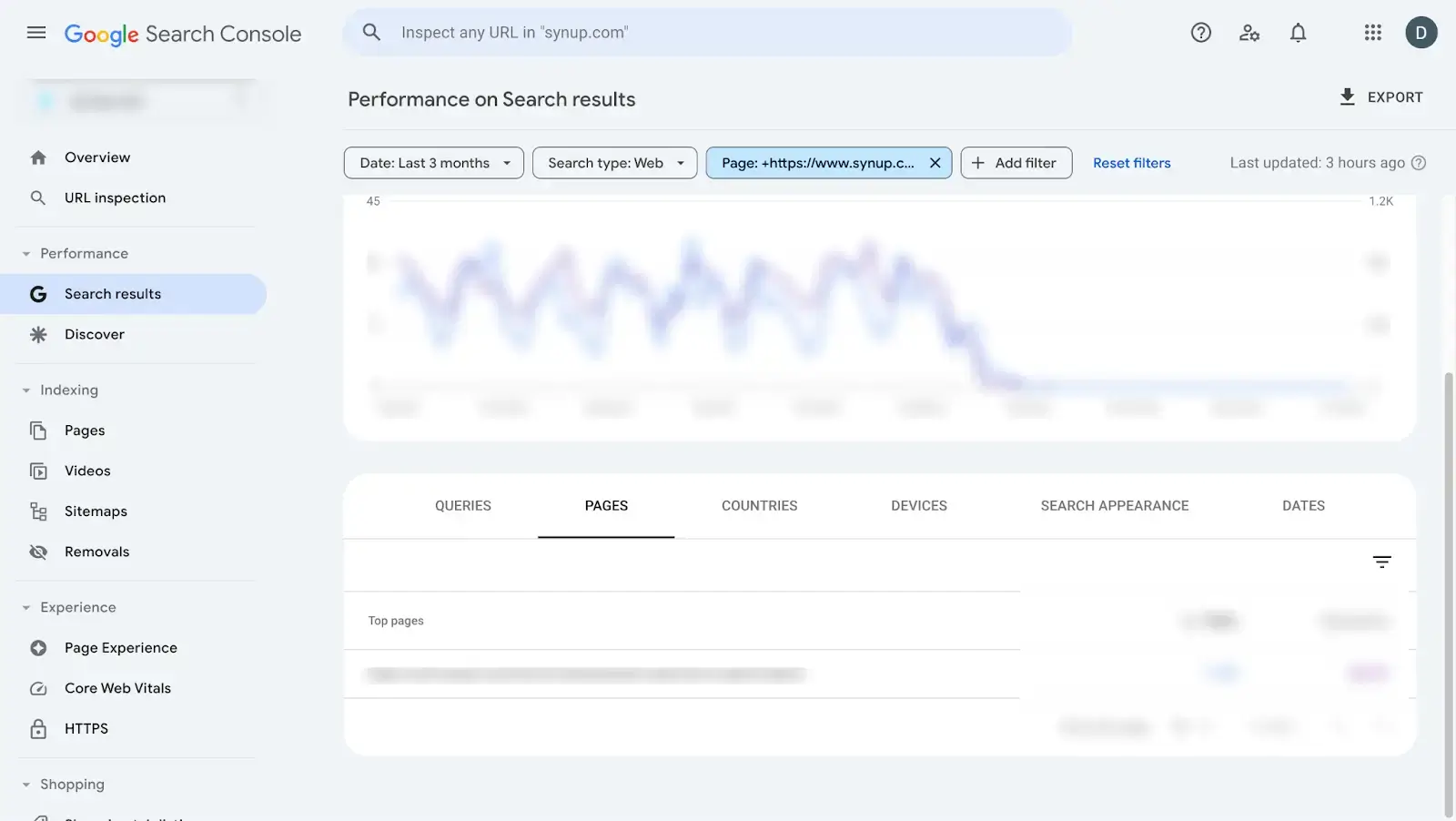
Task: Collapse the Experience section
Action: tap(26, 608)
